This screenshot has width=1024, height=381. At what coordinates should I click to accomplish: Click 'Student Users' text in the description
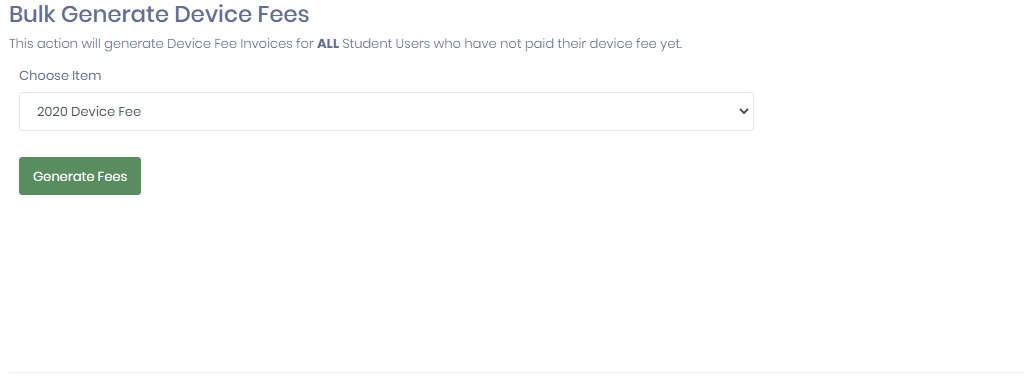pyautogui.click(x=386, y=44)
